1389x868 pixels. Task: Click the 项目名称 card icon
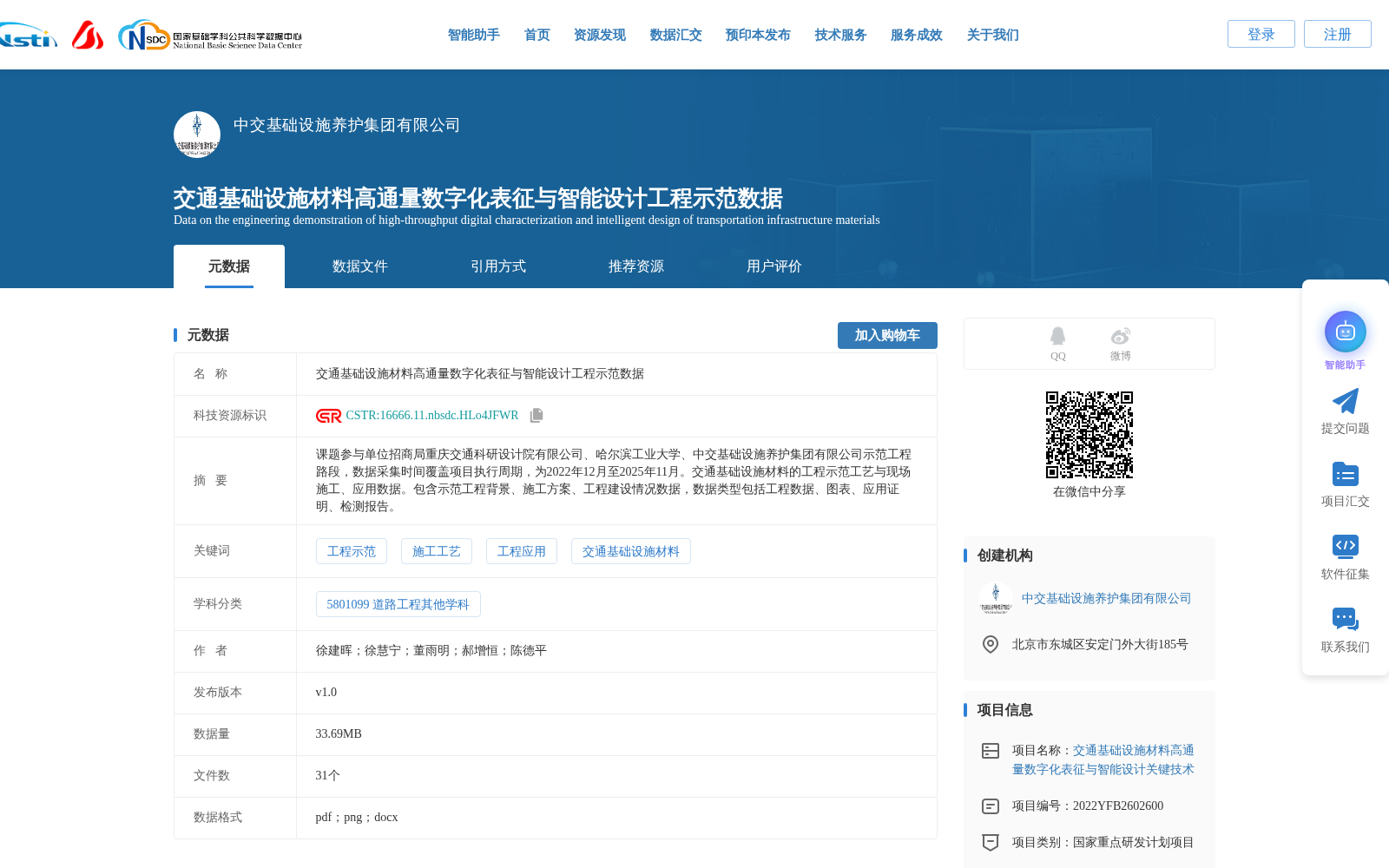[x=991, y=751]
